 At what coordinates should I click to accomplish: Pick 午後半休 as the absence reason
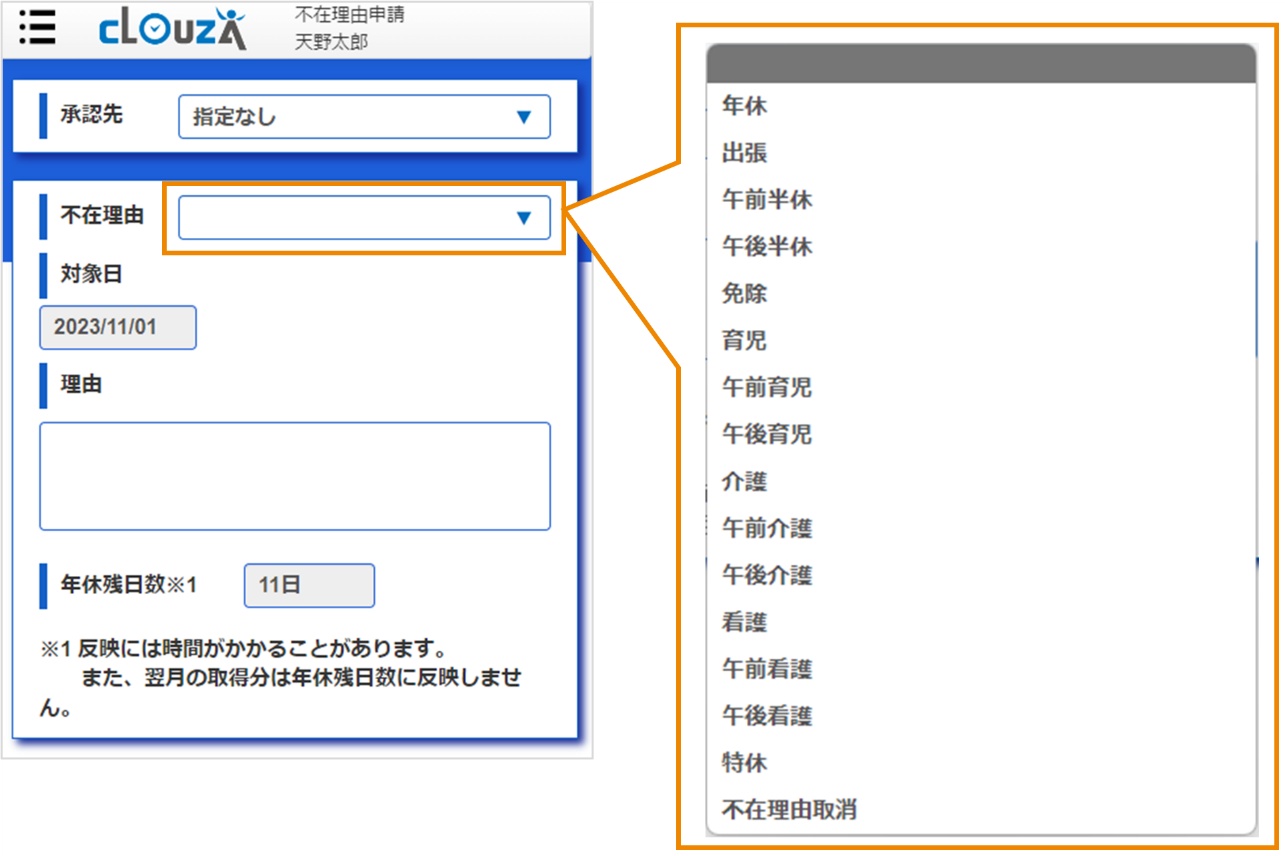pos(765,247)
